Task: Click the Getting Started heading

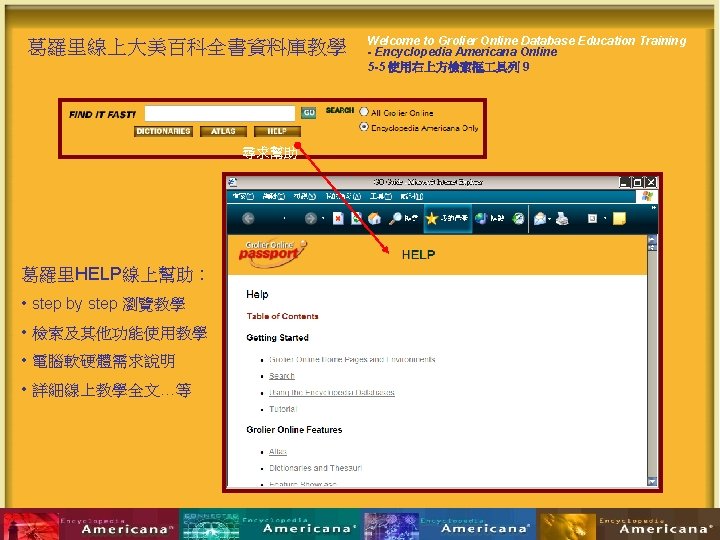Action: [x=277, y=338]
